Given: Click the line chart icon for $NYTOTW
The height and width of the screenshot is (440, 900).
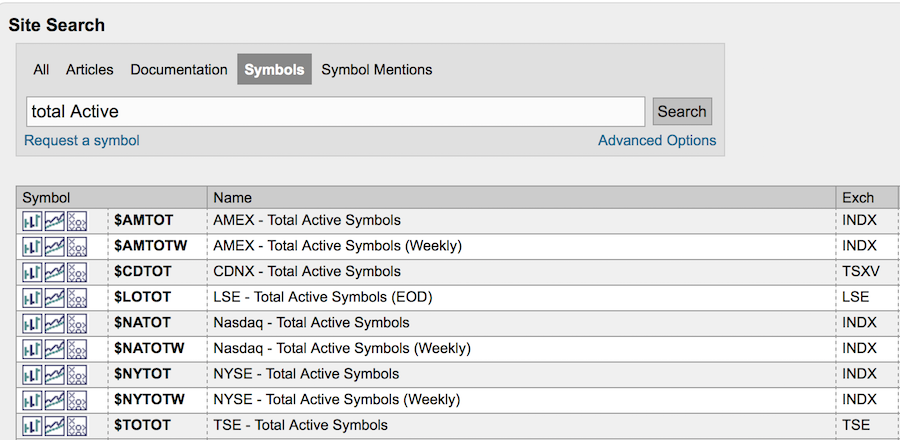Looking at the screenshot, I should 54,400.
